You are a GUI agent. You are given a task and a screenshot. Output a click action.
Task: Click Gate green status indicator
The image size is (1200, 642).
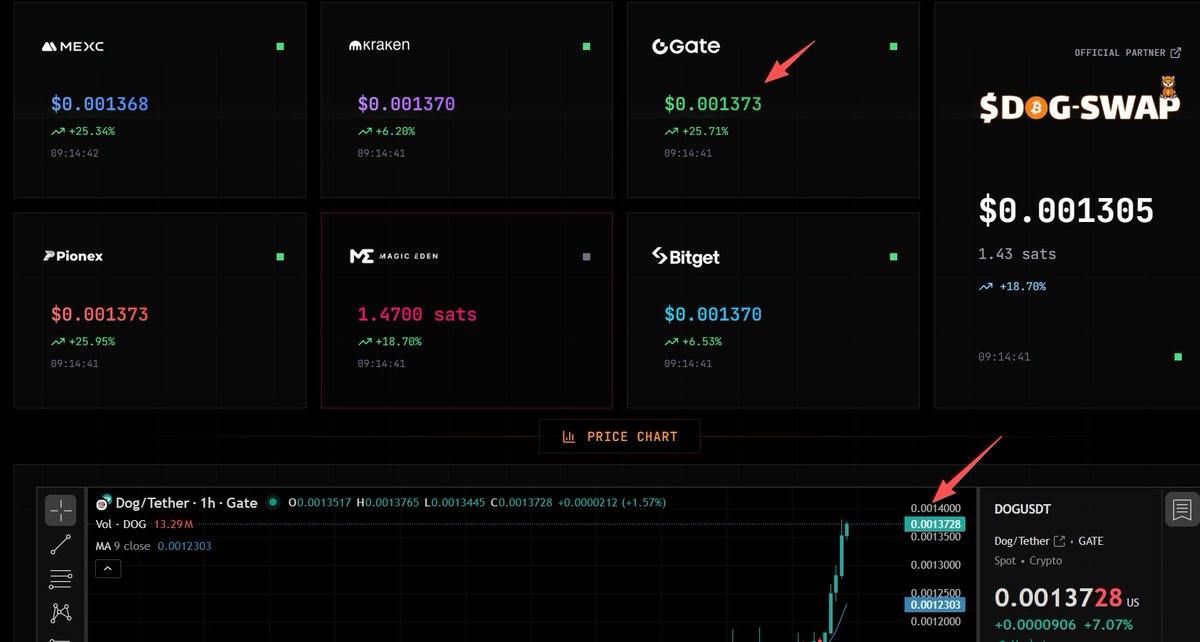pyautogui.click(x=893, y=46)
